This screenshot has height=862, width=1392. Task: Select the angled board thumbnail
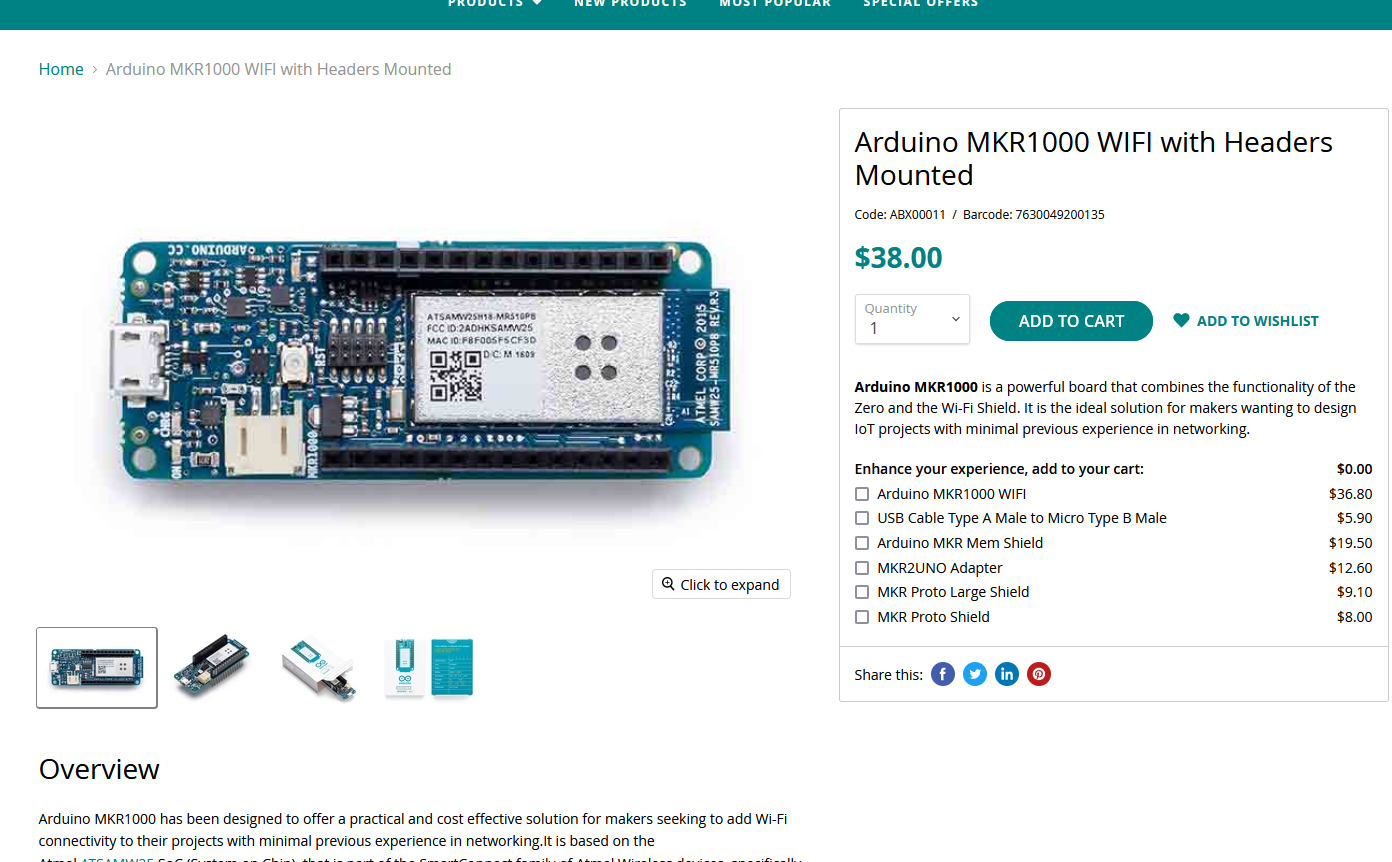click(x=212, y=667)
